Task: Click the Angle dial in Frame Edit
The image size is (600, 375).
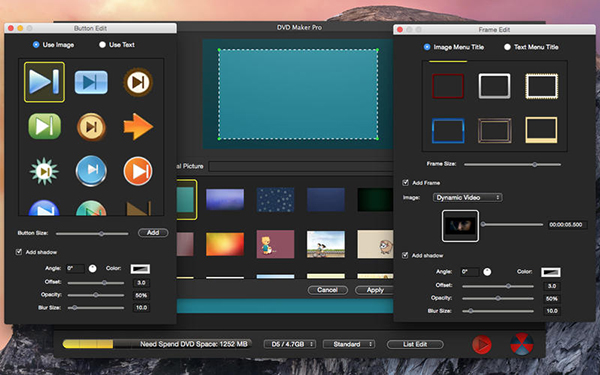Action: click(x=487, y=272)
